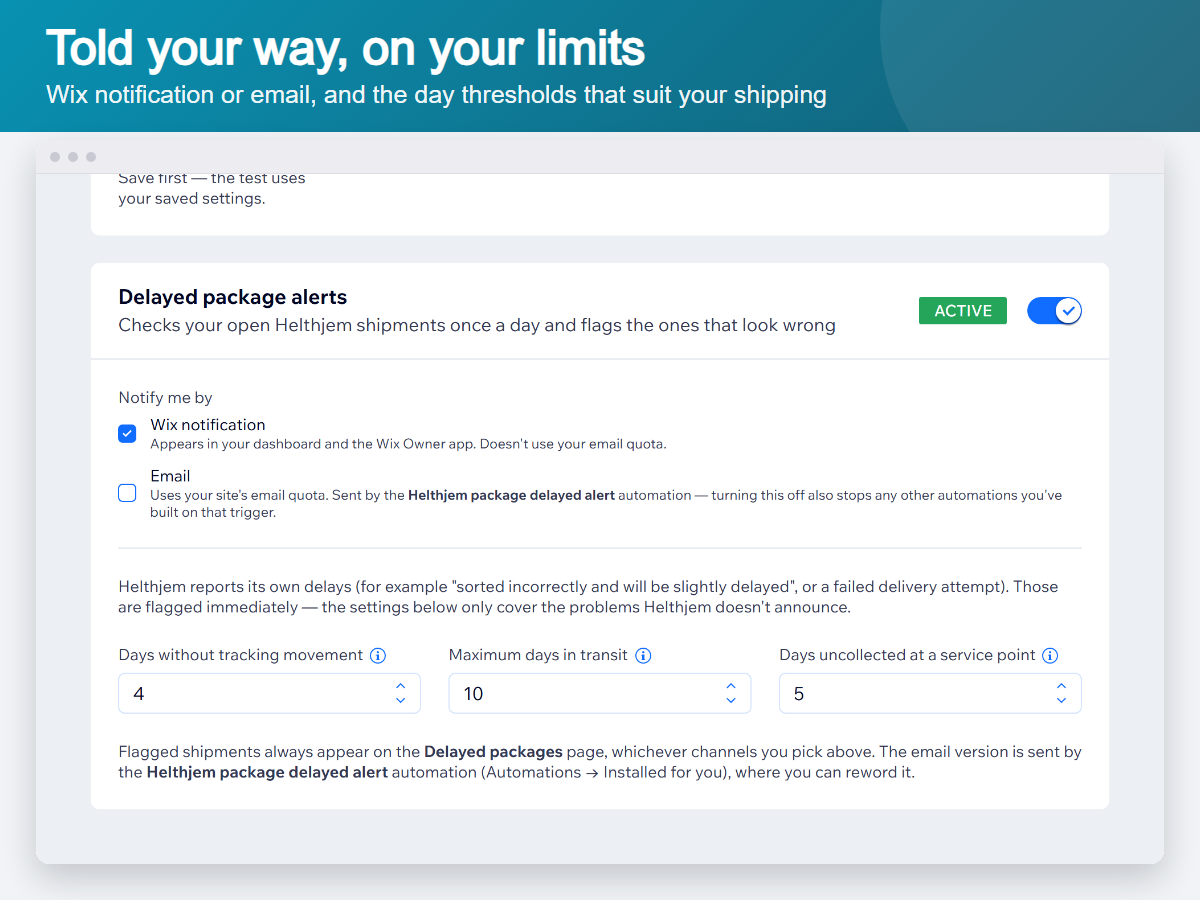Click the Maximum days in transit field
This screenshot has width=1200, height=900.
coord(600,693)
